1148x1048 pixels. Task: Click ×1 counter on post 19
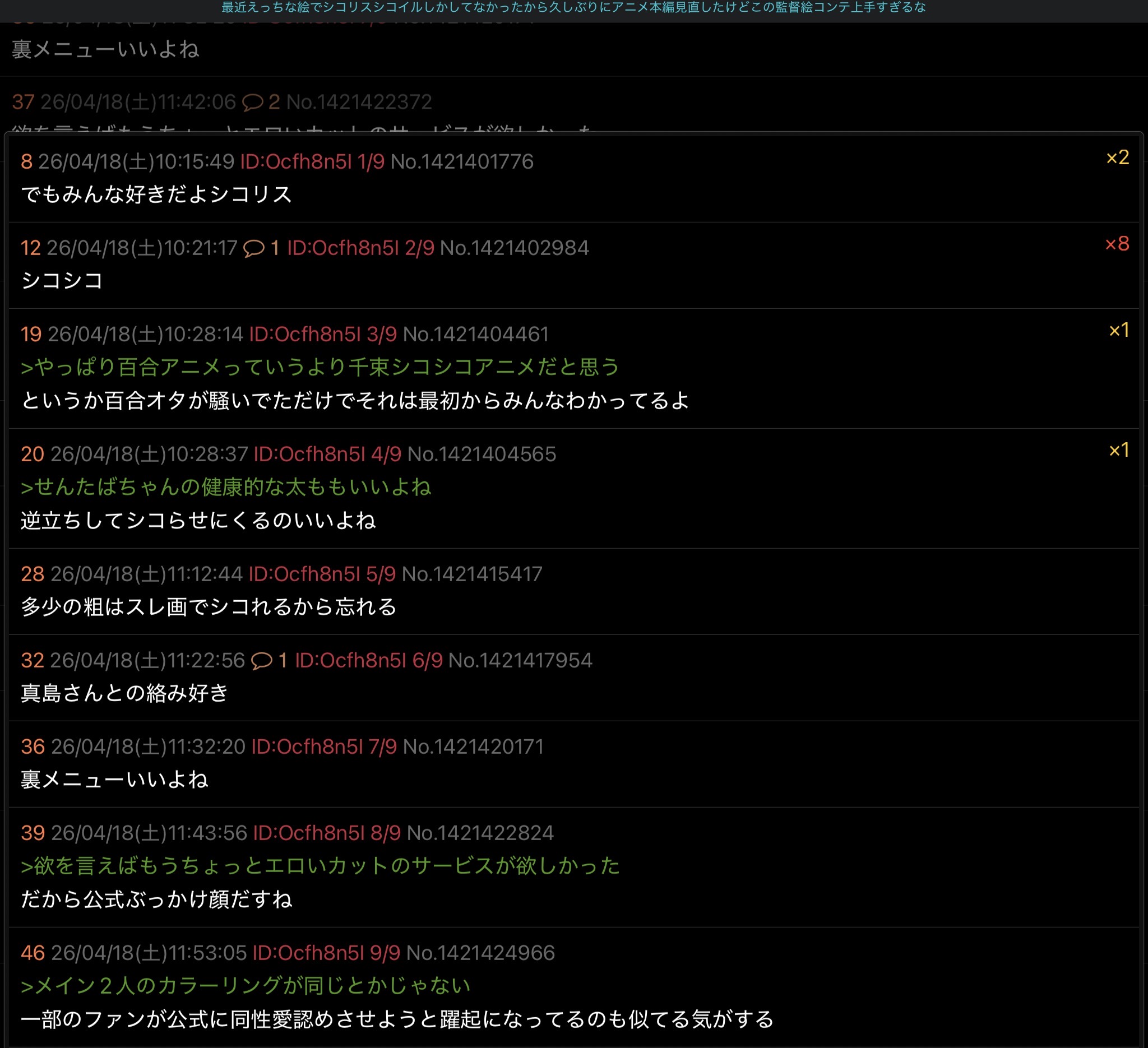pyautogui.click(x=1118, y=331)
